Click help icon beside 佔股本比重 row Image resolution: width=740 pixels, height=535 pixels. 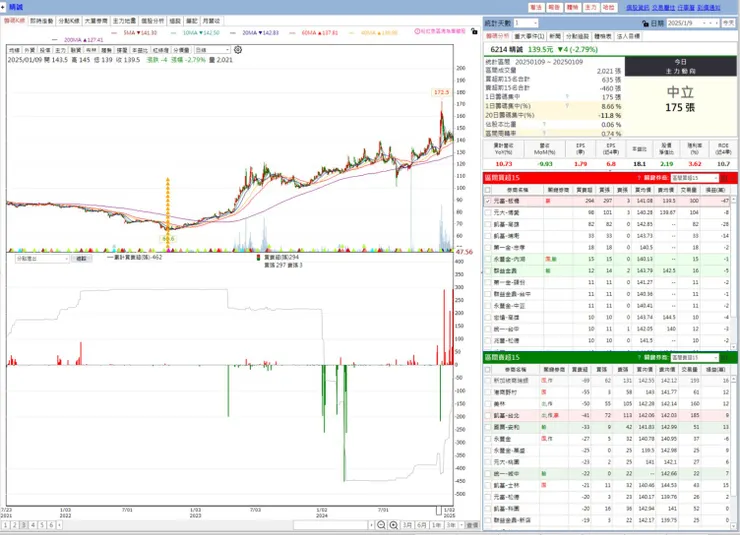coord(544,125)
